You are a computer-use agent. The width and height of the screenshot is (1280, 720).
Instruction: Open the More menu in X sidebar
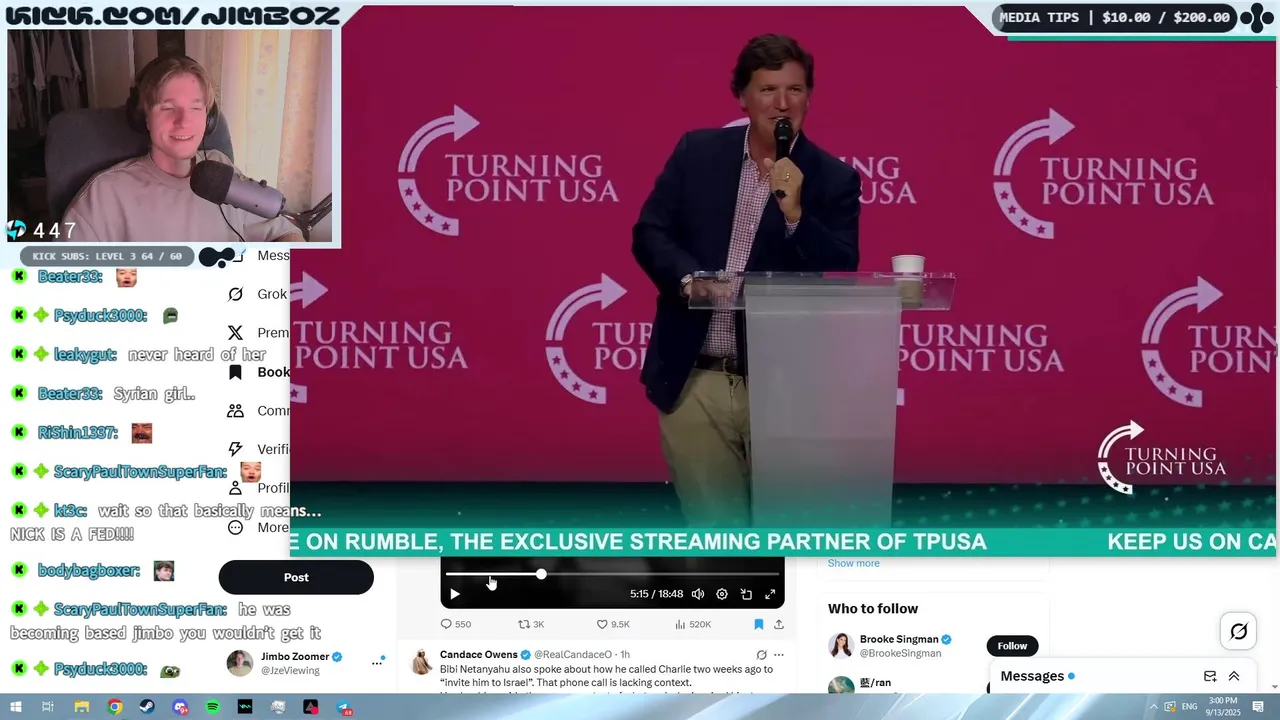click(258, 527)
